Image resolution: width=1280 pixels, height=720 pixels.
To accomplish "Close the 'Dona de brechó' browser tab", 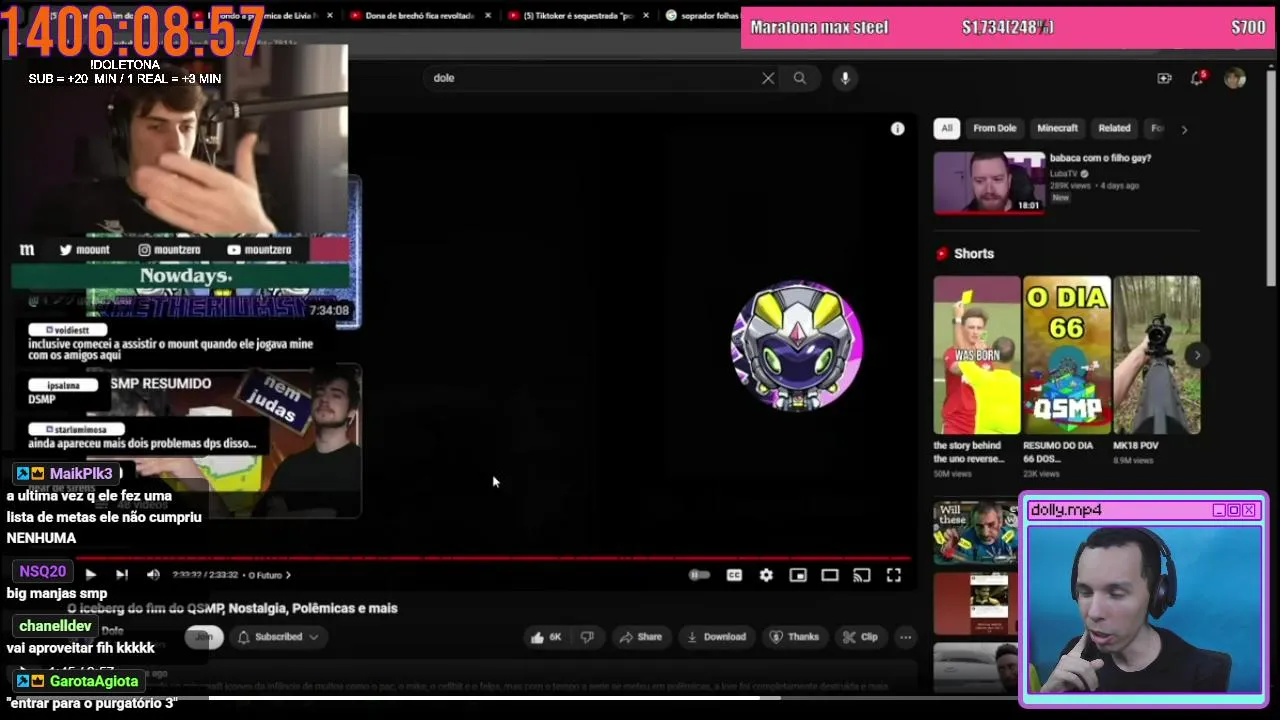I will click(x=488, y=16).
